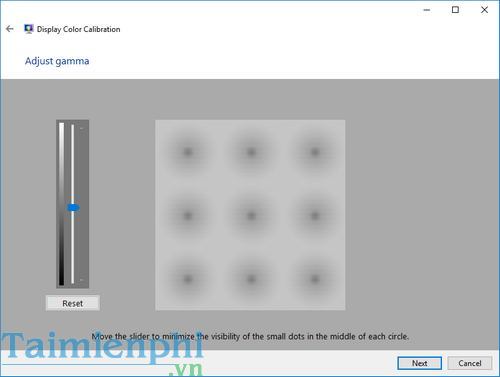Cancel the color calibration wizard
500x377 pixels.
(470, 363)
